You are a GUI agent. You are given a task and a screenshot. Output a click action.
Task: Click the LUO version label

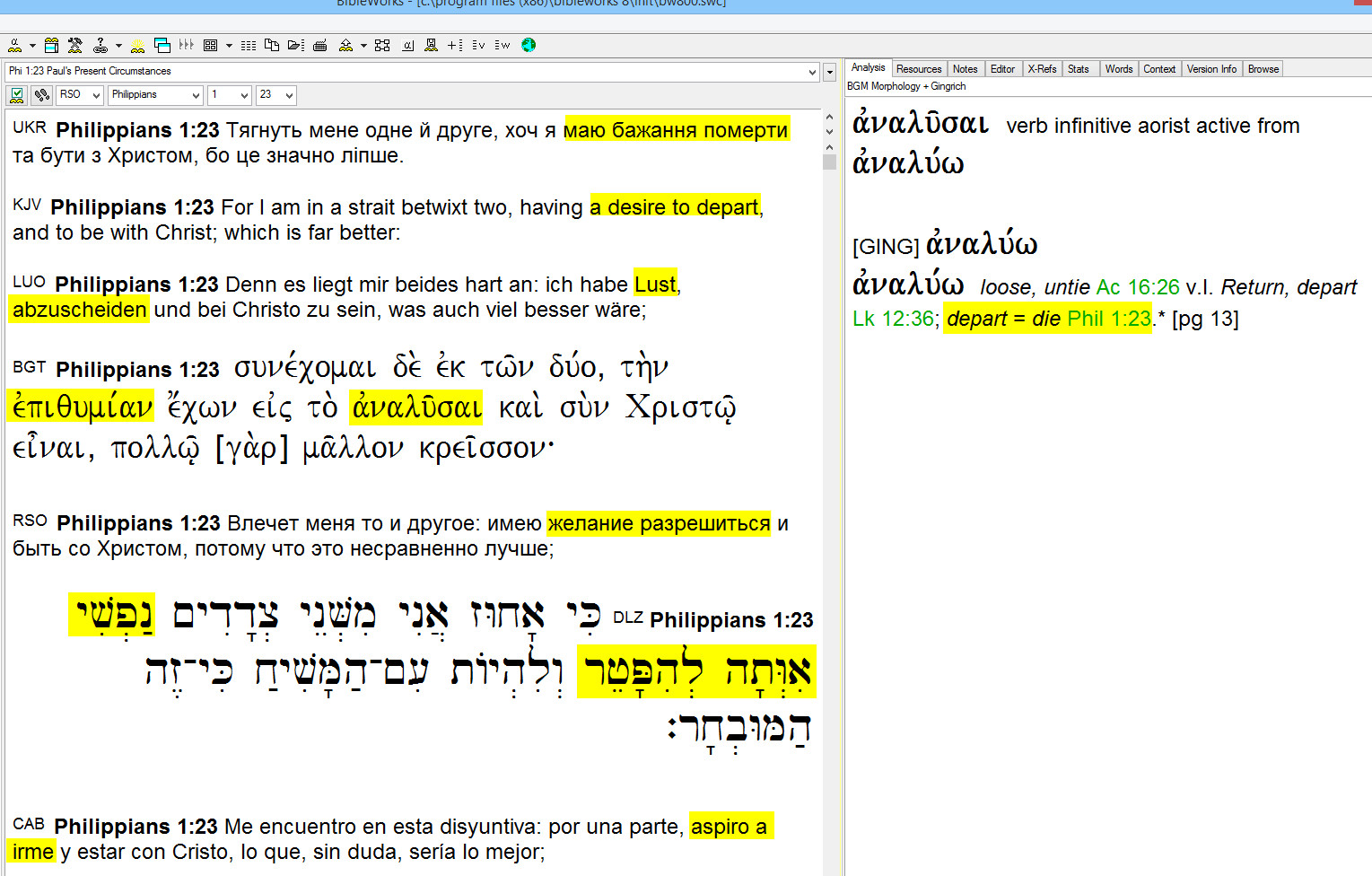[29, 282]
